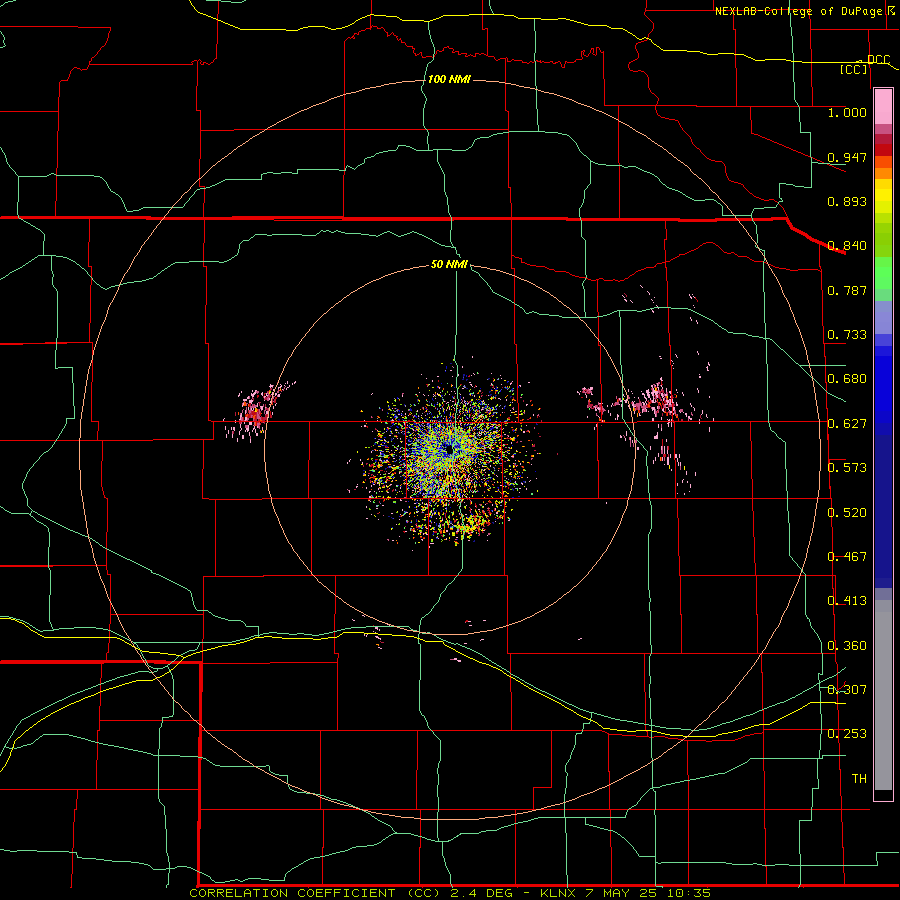
Task: Select the 0.840 legend value
Action: (x=847, y=246)
